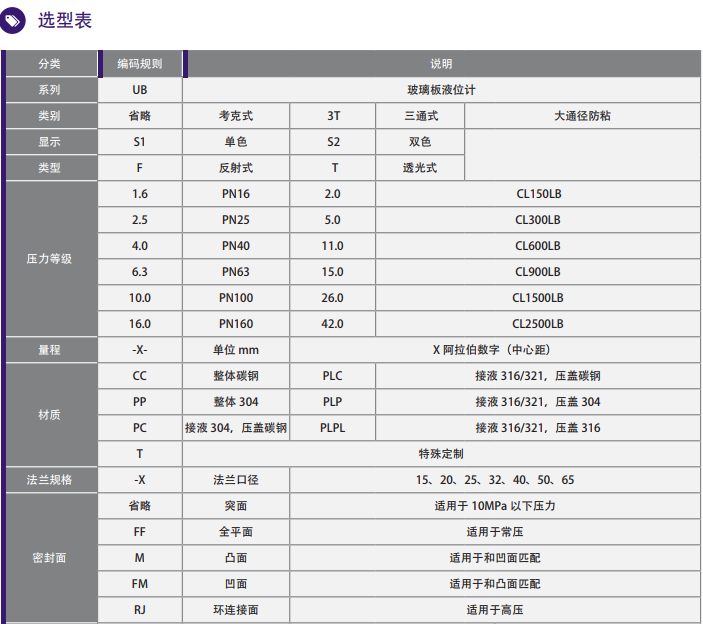Image resolution: width=703 pixels, height=624 pixels.
Task: Click the purple tag icon beside 选型表
Action: click(x=12, y=21)
